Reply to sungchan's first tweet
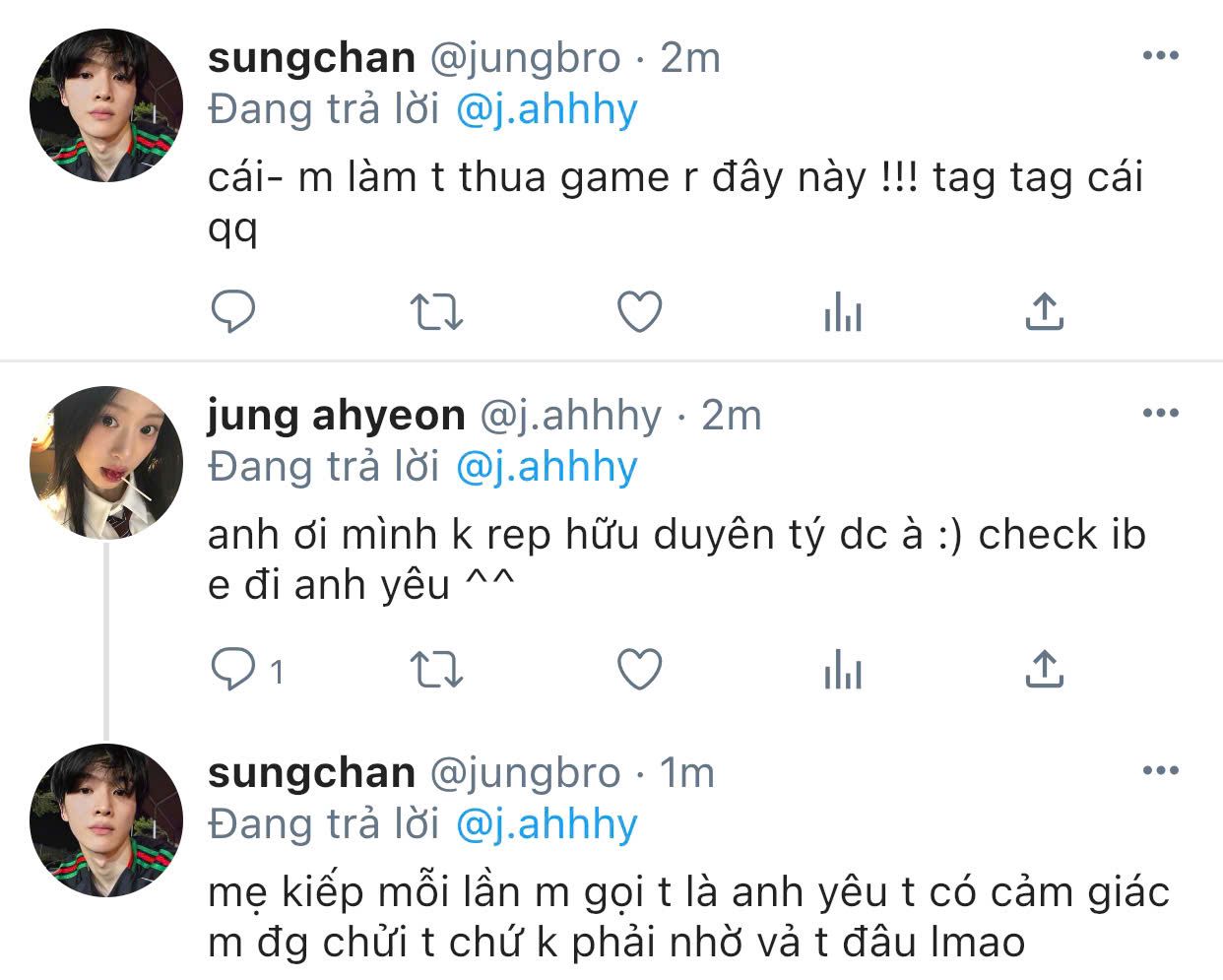Screen dimensions: 1223x980 [233, 312]
